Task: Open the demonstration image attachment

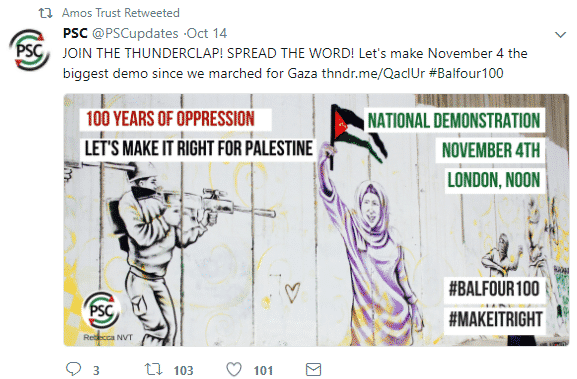Action: 316,220
